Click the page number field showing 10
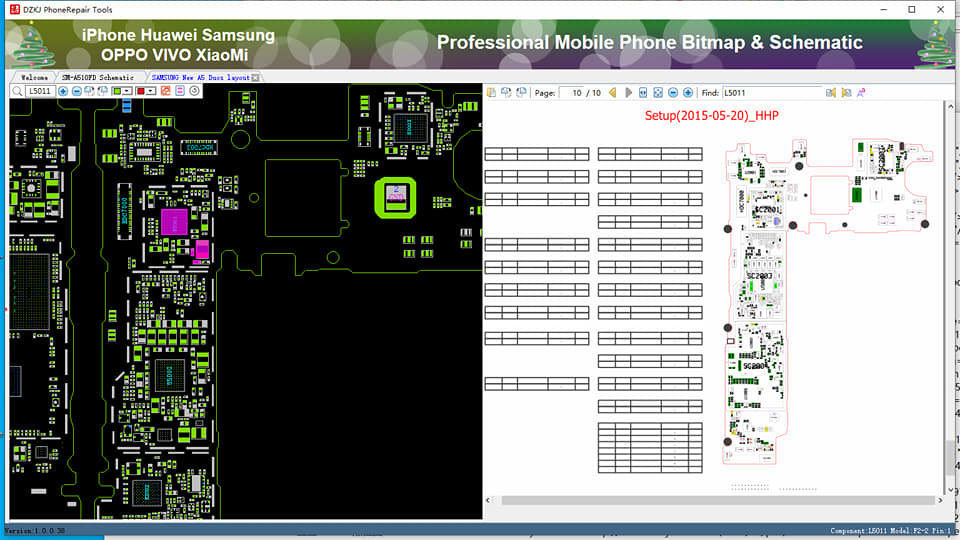The image size is (960, 540). point(572,93)
